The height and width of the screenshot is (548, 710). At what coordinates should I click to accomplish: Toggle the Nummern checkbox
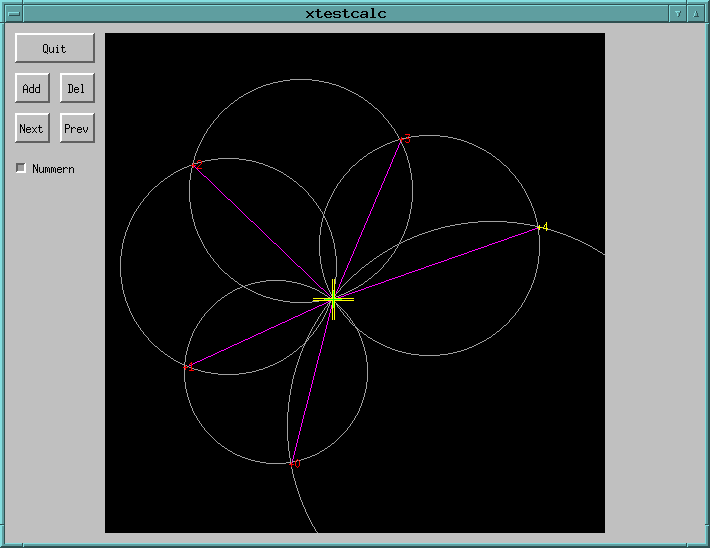tap(21, 168)
